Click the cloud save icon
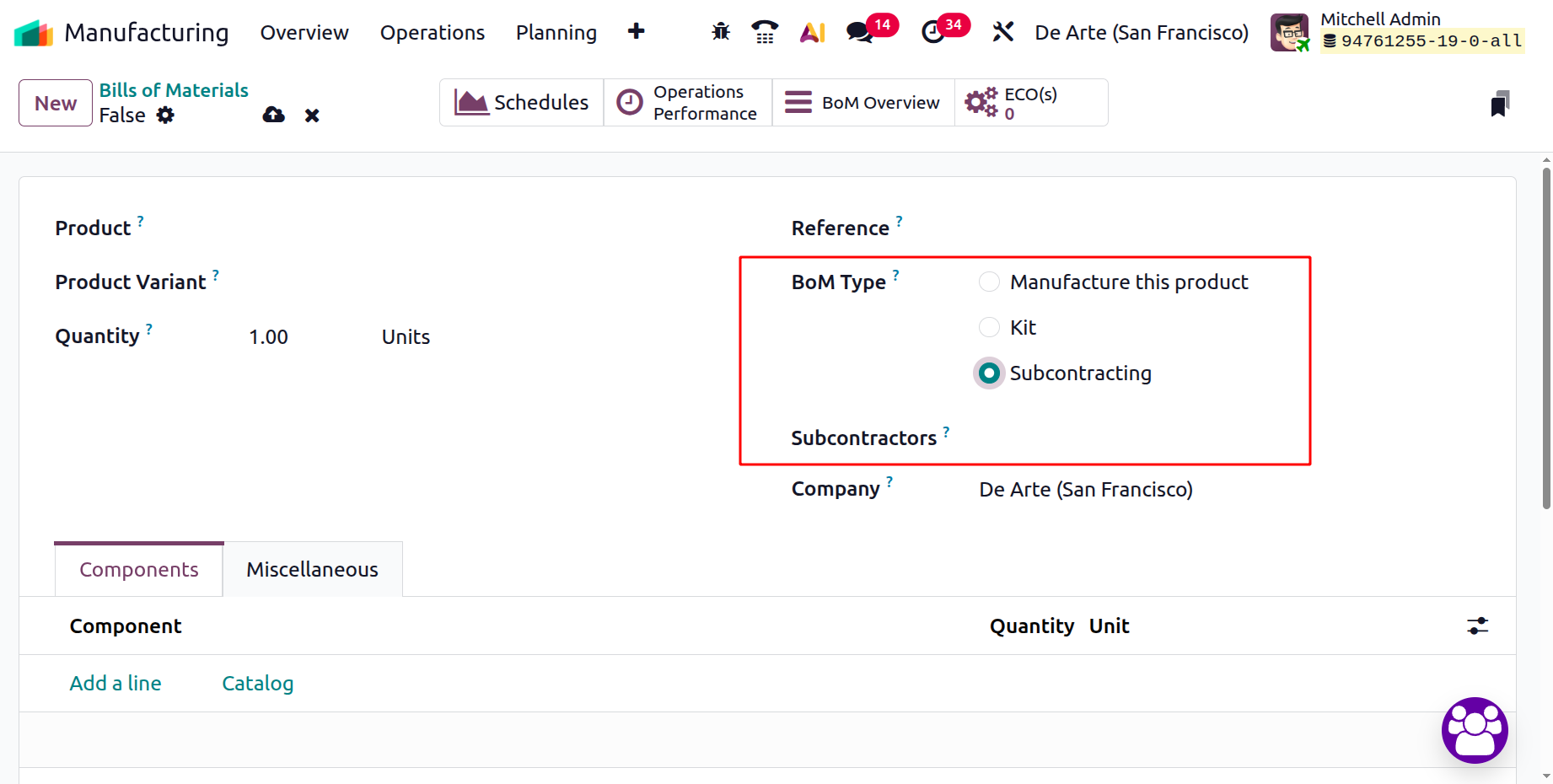The width and height of the screenshot is (1553, 784). (274, 115)
